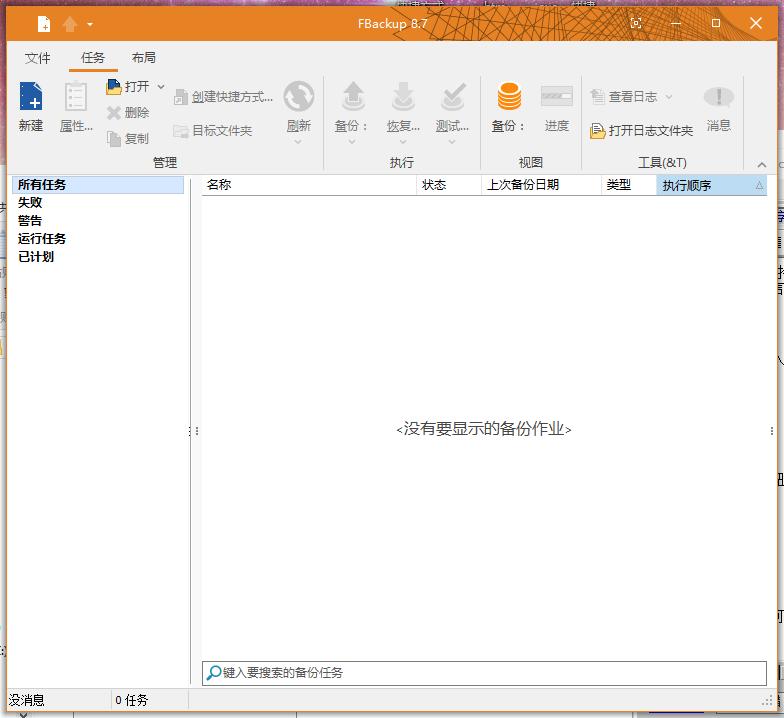784x718 pixels.
Task: Click the focus mode icon in title bar
Action: [636, 23]
